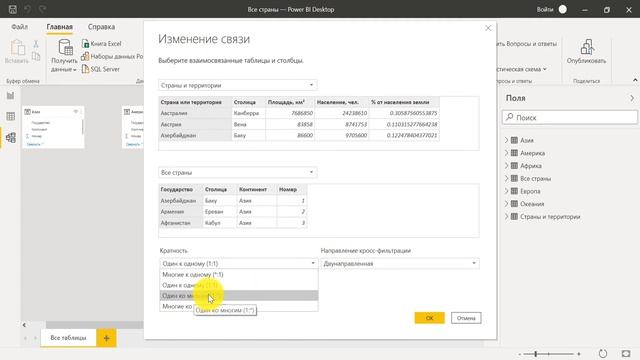This screenshot has height=360, width=640.
Task: Collapse the Поля pane chevron
Action: pyautogui.click(x=632, y=98)
